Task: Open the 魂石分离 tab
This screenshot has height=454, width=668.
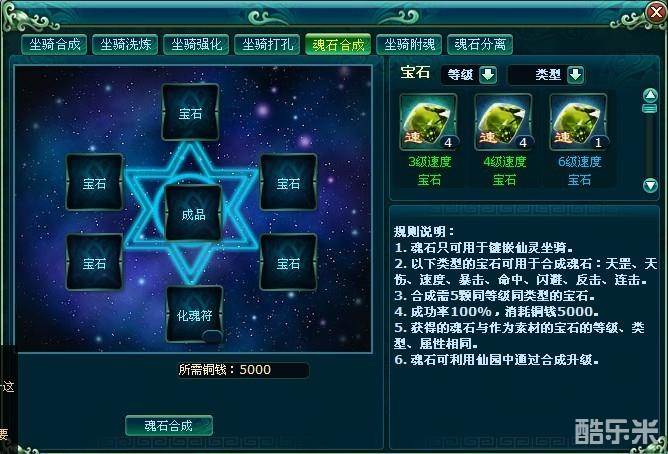Action: [480, 44]
